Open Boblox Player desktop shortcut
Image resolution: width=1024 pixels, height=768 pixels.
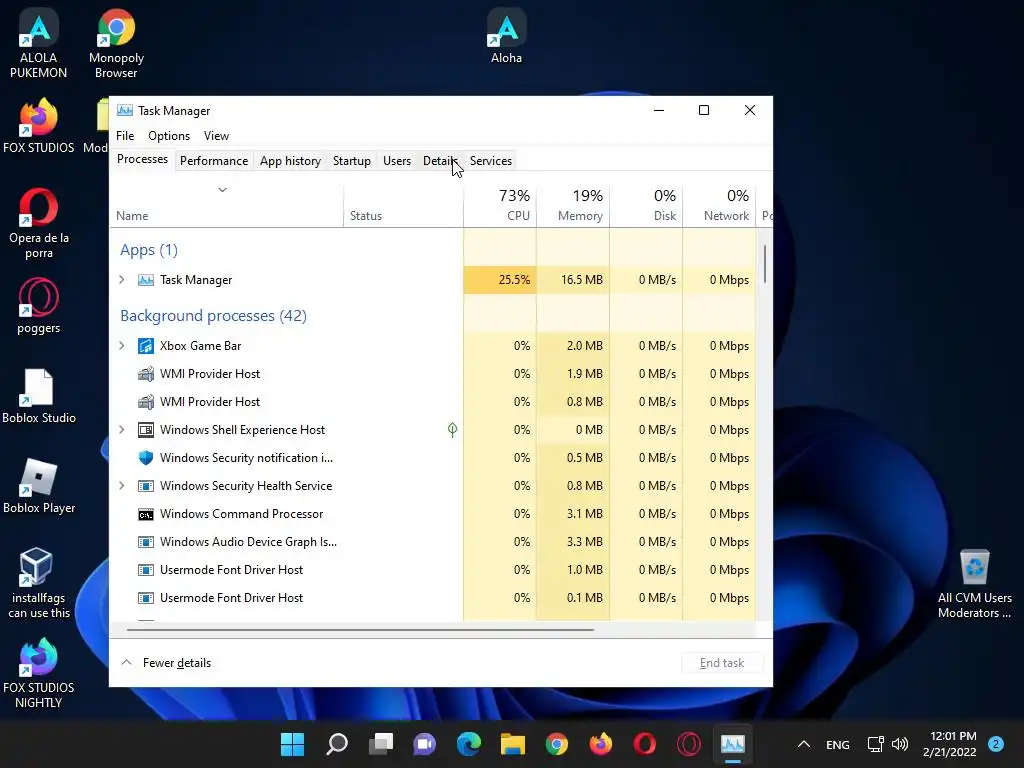39,487
